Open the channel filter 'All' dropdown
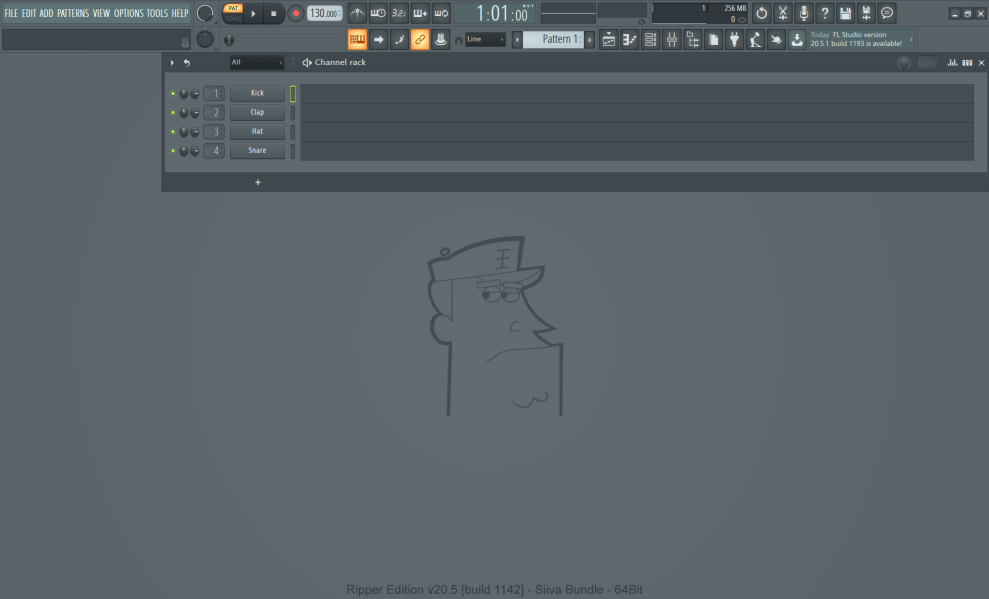This screenshot has height=599, width=989. coord(256,62)
